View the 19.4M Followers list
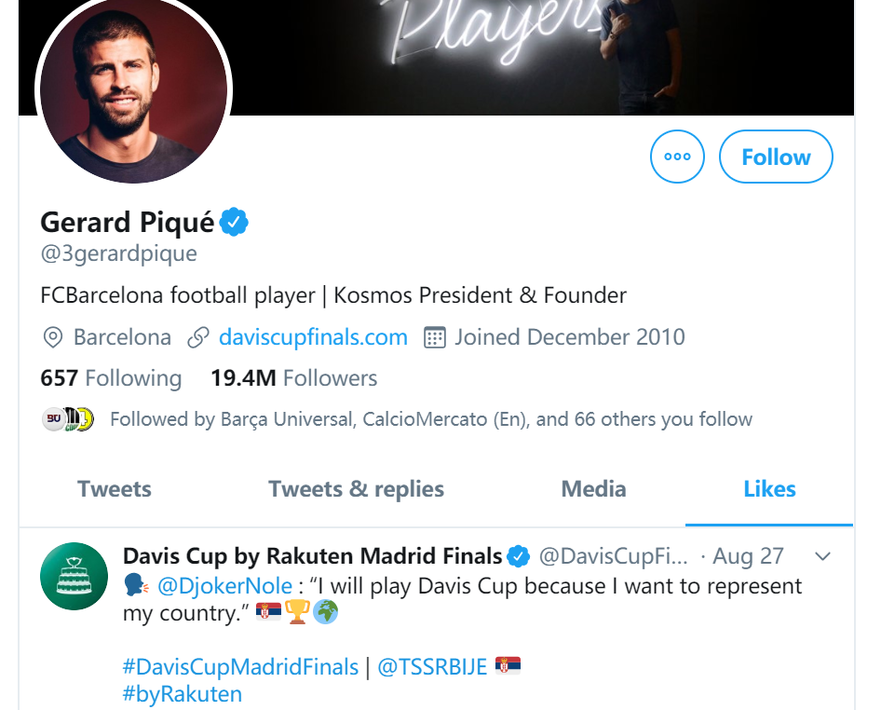Viewport: 881px width, 710px height. coord(294,378)
